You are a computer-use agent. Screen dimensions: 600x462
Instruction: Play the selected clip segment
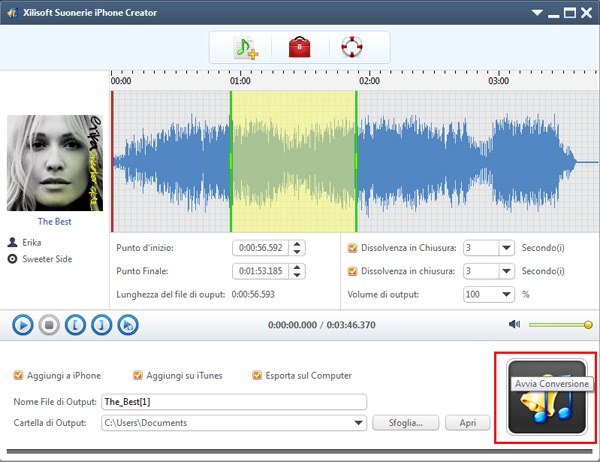pos(128,325)
